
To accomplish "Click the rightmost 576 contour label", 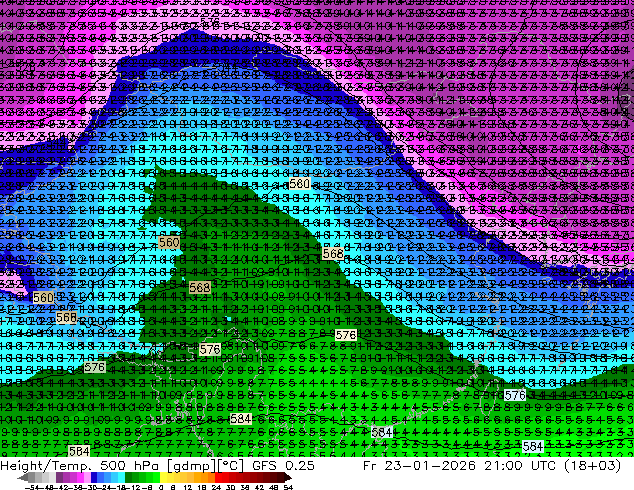I will point(515,395).
